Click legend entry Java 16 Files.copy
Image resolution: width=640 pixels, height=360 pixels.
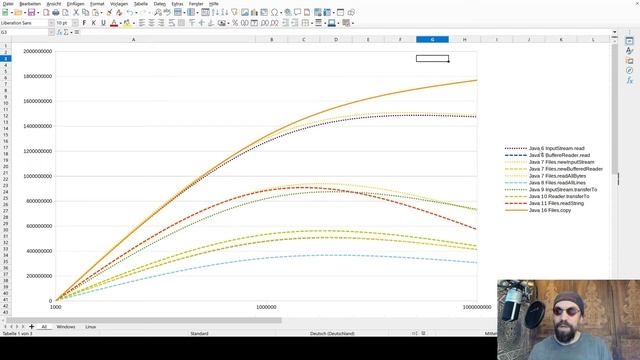549,210
